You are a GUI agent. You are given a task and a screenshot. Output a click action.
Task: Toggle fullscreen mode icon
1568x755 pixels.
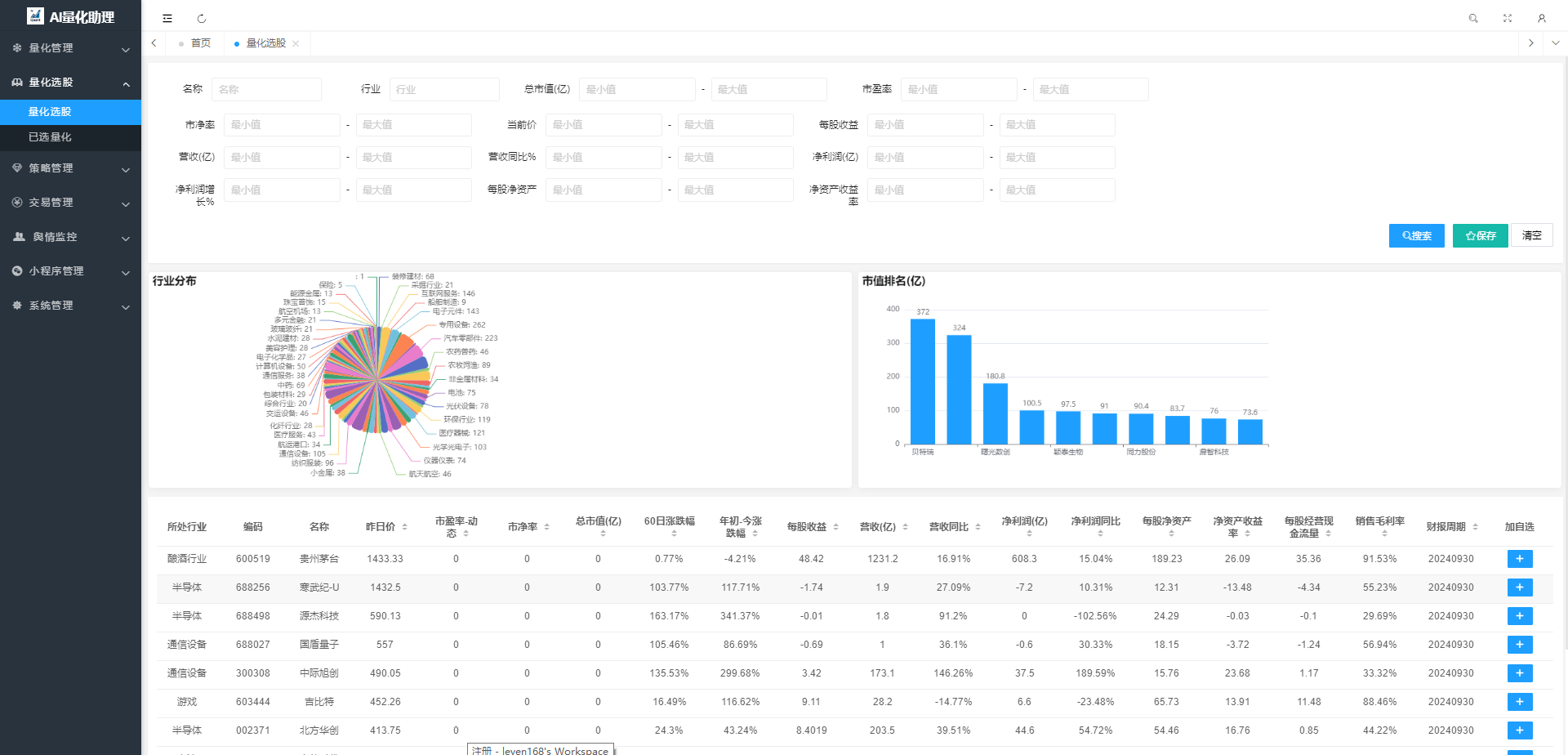[x=1508, y=18]
